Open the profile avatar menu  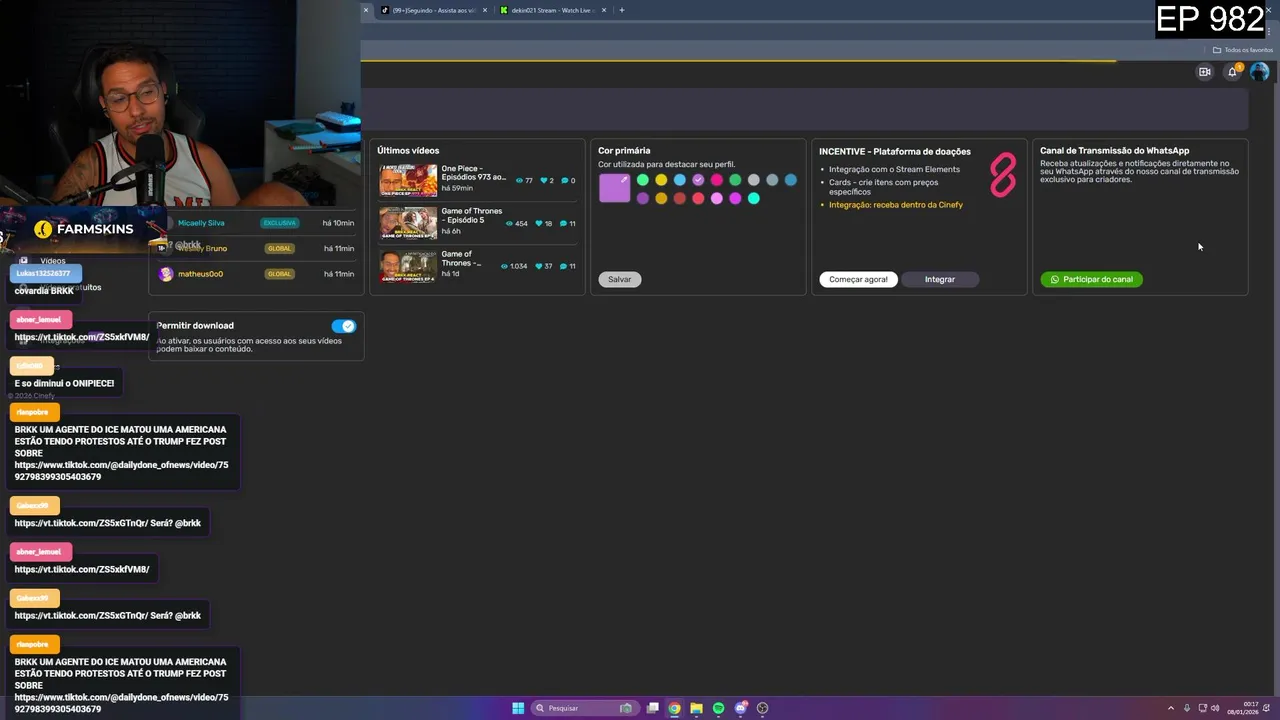click(x=1259, y=72)
